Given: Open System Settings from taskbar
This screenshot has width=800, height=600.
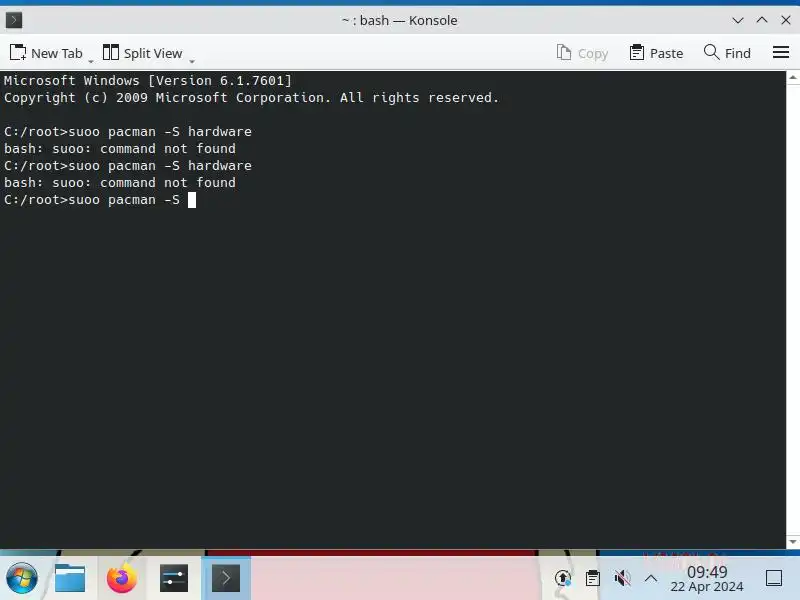Looking at the screenshot, I should [174, 579].
